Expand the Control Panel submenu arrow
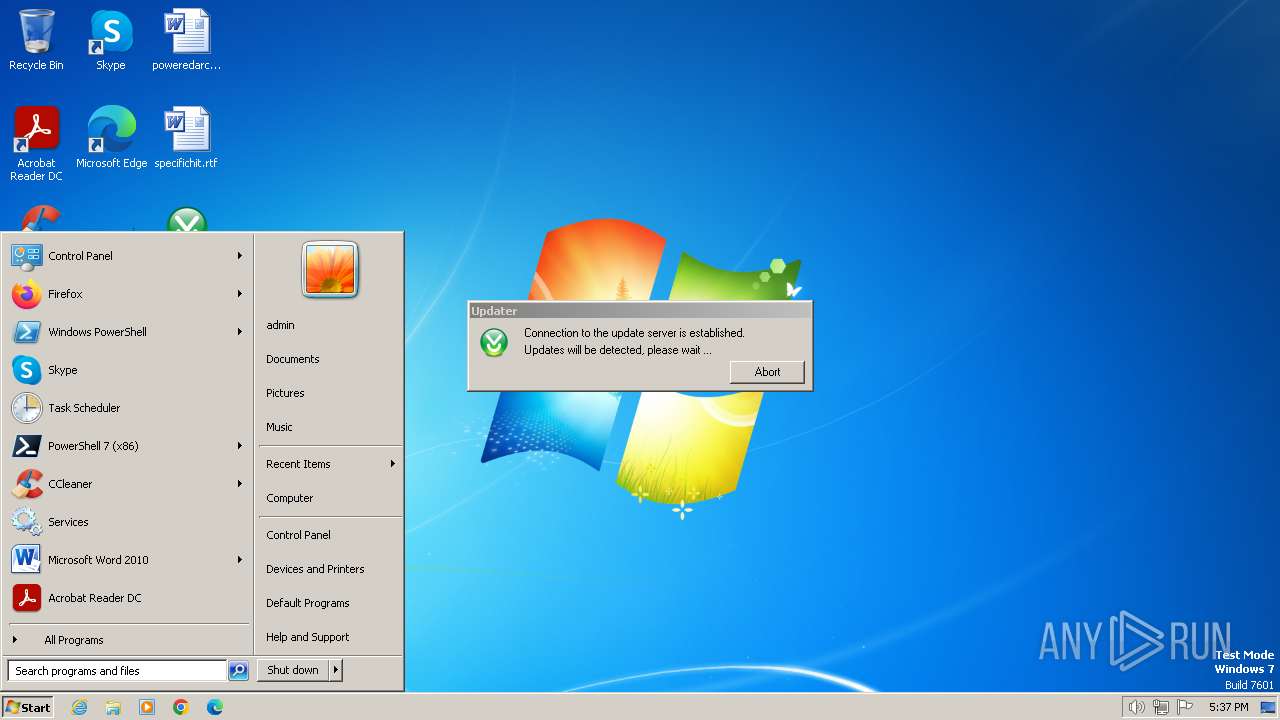This screenshot has height=720, width=1280. coord(240,256)
